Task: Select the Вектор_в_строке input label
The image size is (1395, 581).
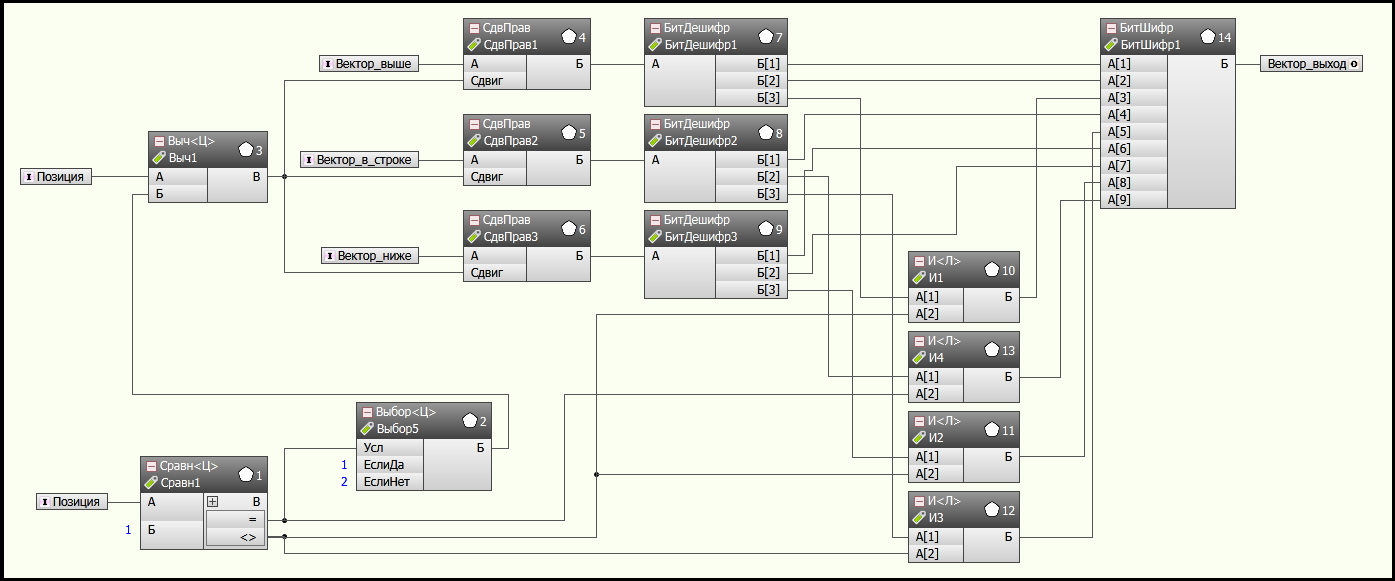Action: pos(360,160)
